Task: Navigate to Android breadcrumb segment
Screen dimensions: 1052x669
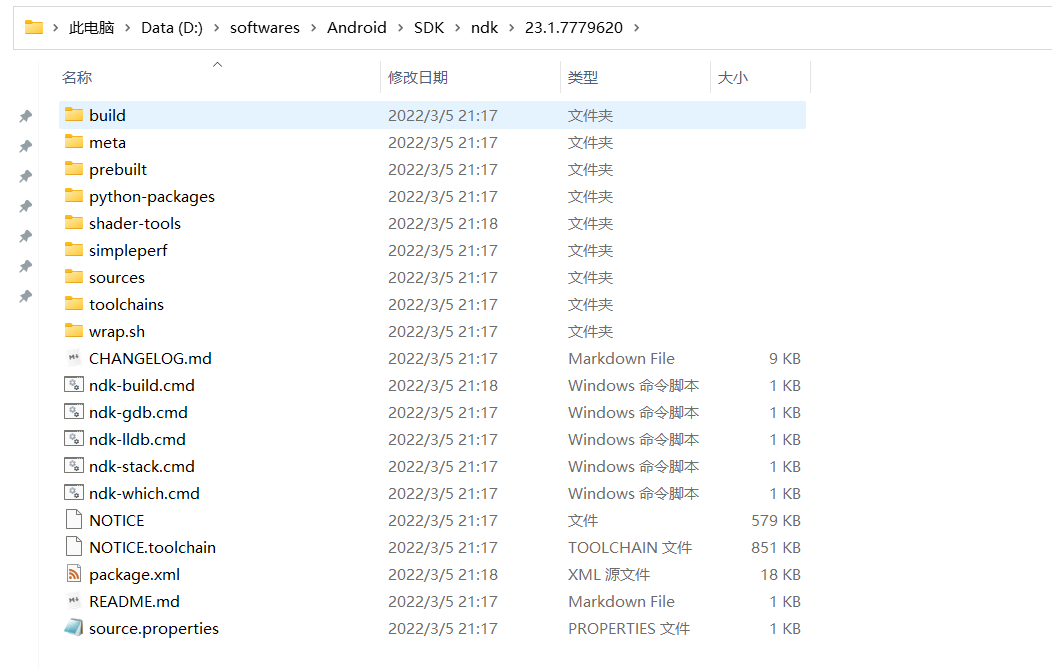Action: pos(357,28)
